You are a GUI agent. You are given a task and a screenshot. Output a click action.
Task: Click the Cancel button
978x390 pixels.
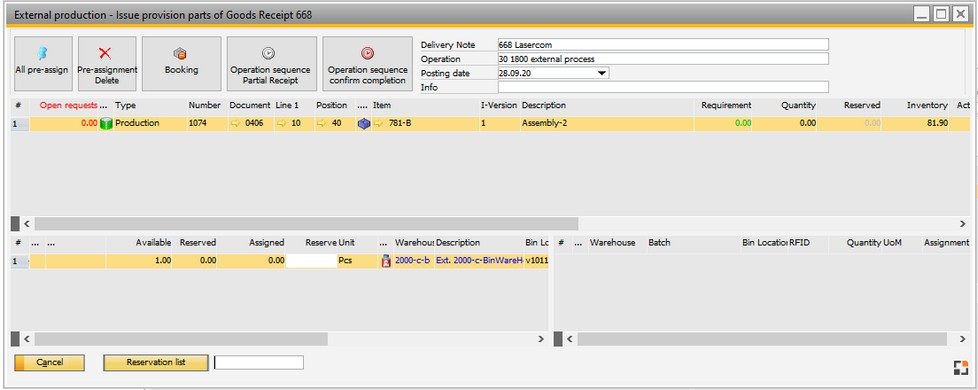(x=49, y=363)
